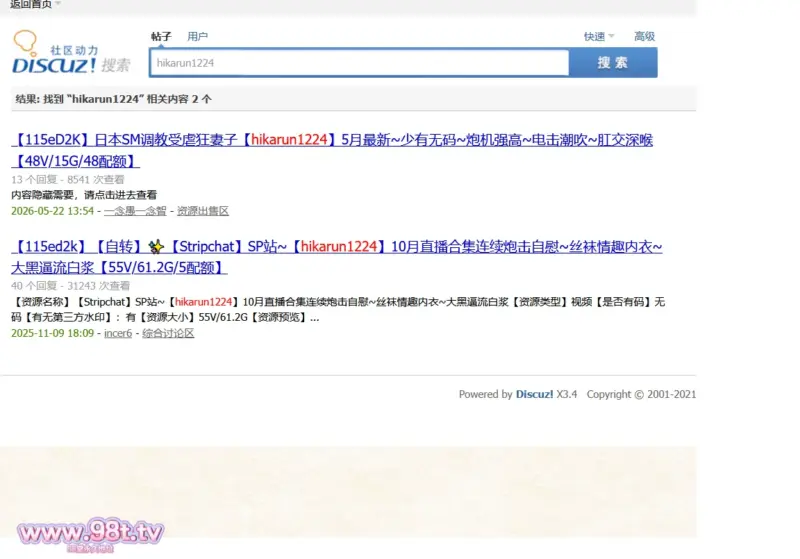
Task: Focus the search field containing hikarun1224
Action: (359, 63)
